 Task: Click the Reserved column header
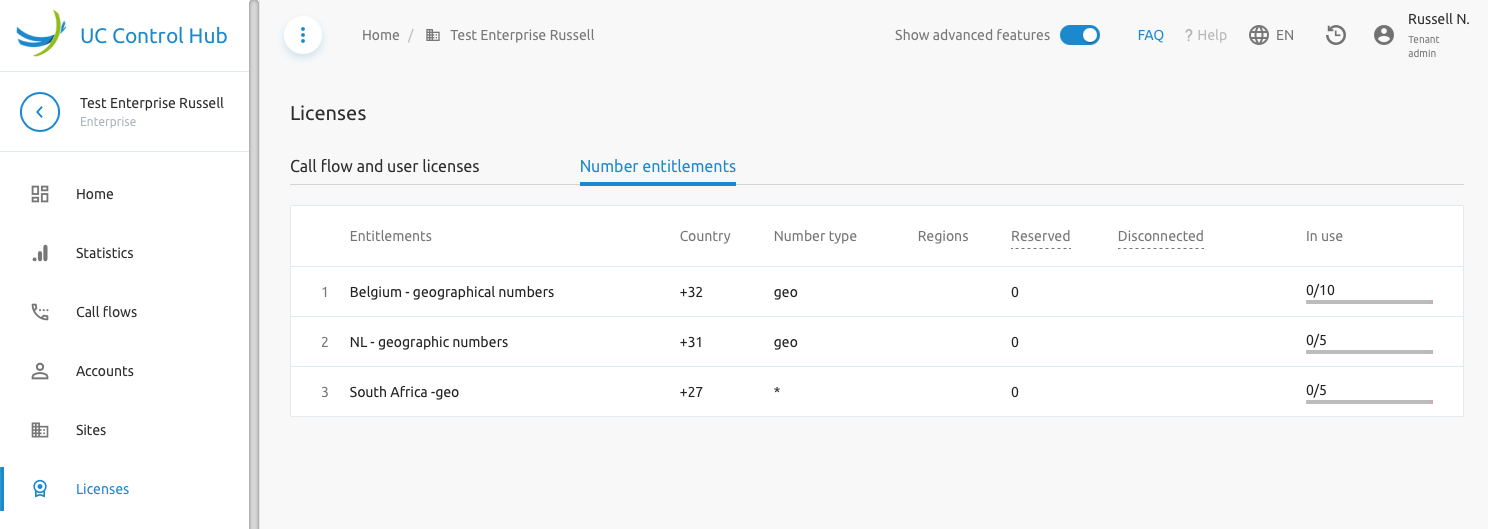click(x=1041, y=237)
